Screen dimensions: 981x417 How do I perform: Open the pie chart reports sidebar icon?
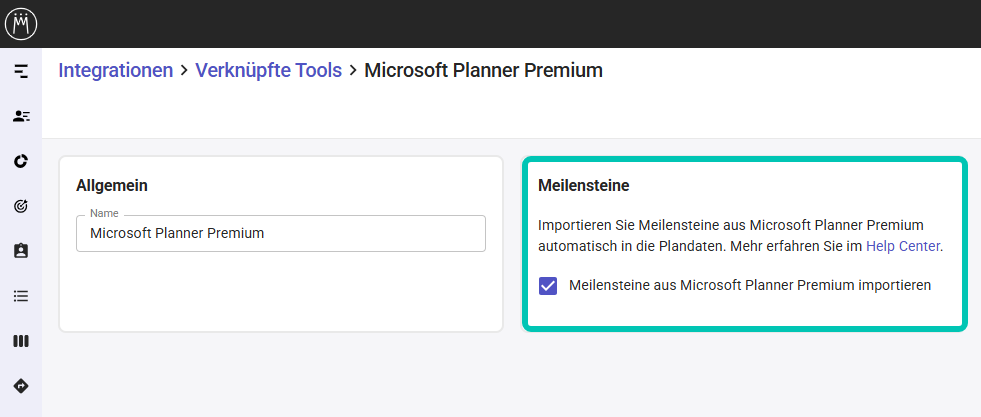coord(21,161)
